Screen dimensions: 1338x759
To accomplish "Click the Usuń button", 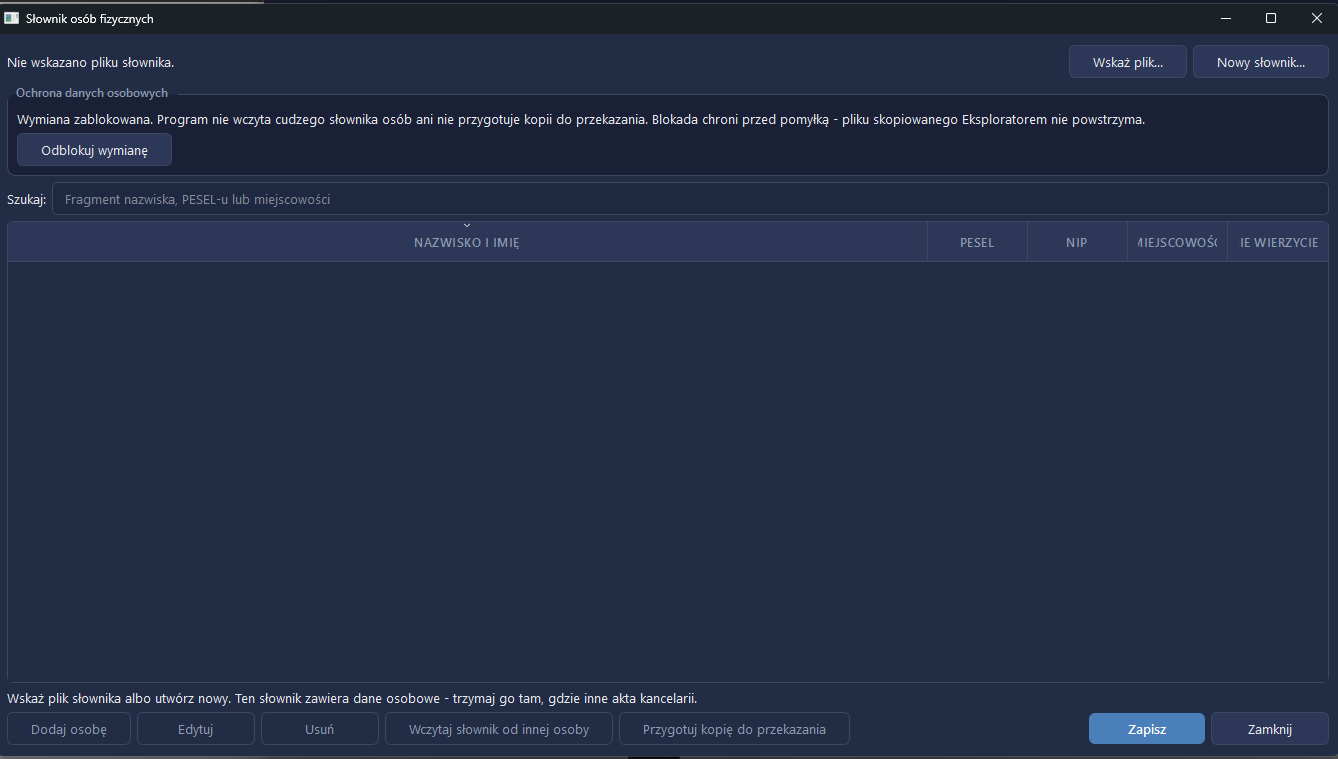I will (320, 729).
